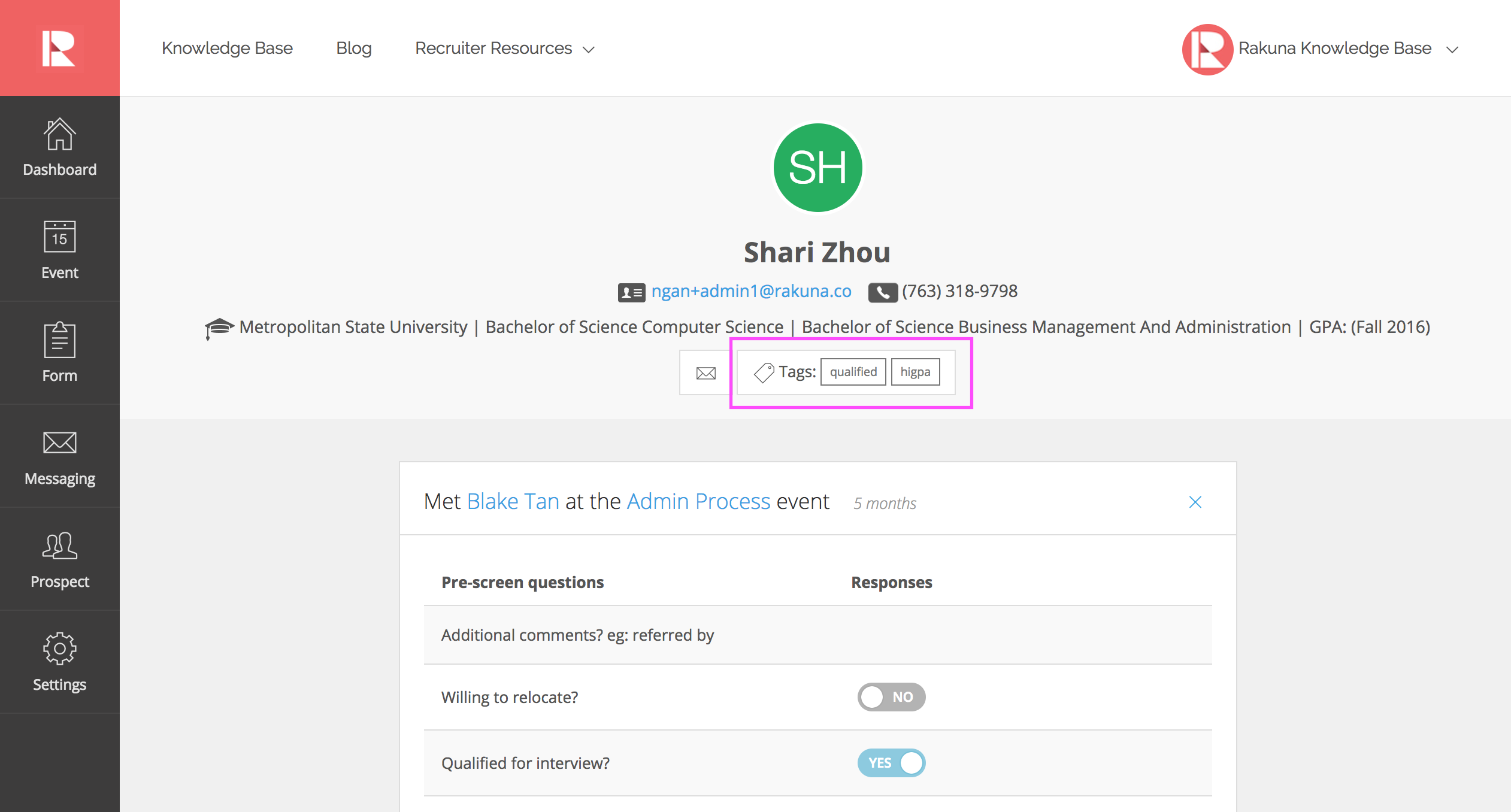Click the Blake Tan link
1511x812 pixels.
coord(513,501)
